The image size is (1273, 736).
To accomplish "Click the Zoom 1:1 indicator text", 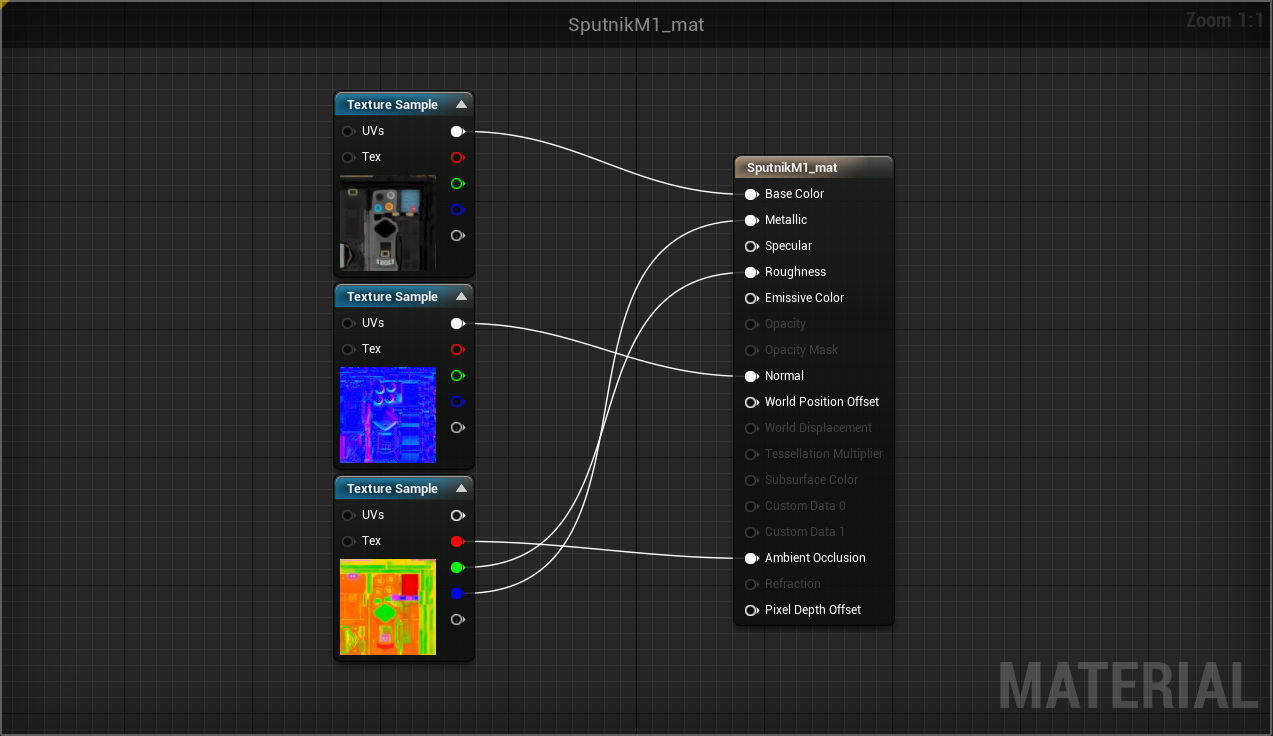I will [1224, 20].
